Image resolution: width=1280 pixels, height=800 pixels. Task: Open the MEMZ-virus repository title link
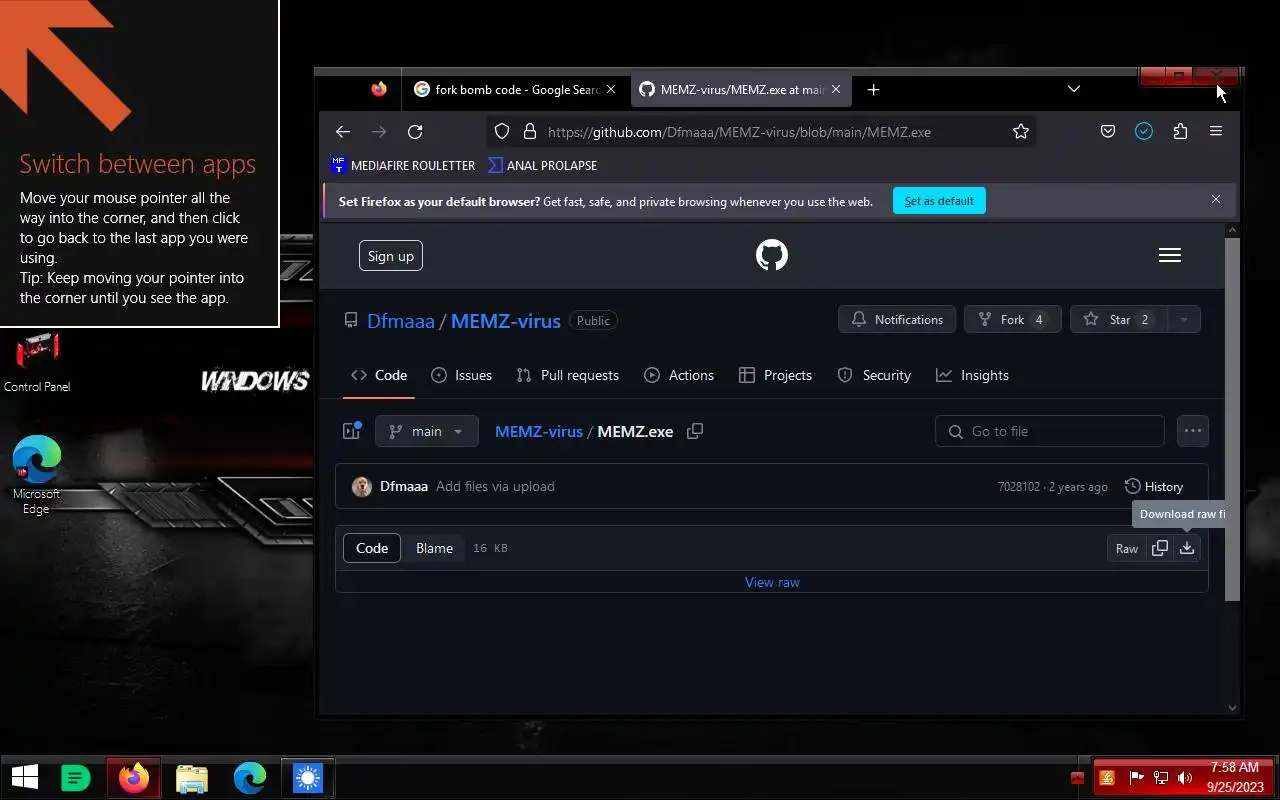point(506,321)
